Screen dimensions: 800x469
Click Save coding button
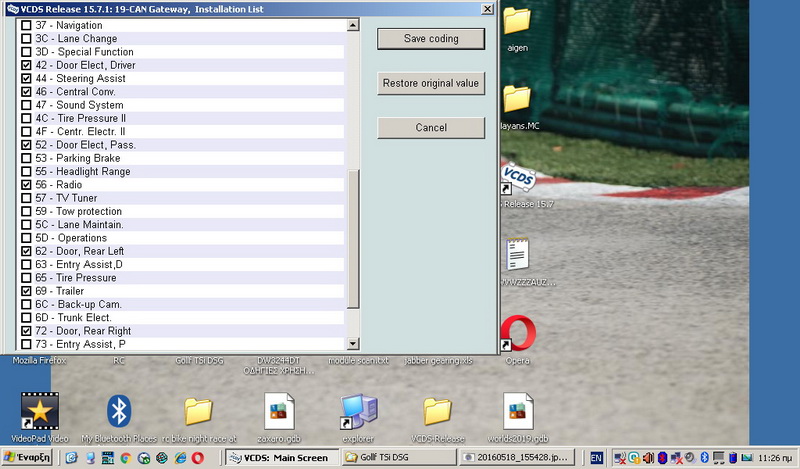click(431, 39)
